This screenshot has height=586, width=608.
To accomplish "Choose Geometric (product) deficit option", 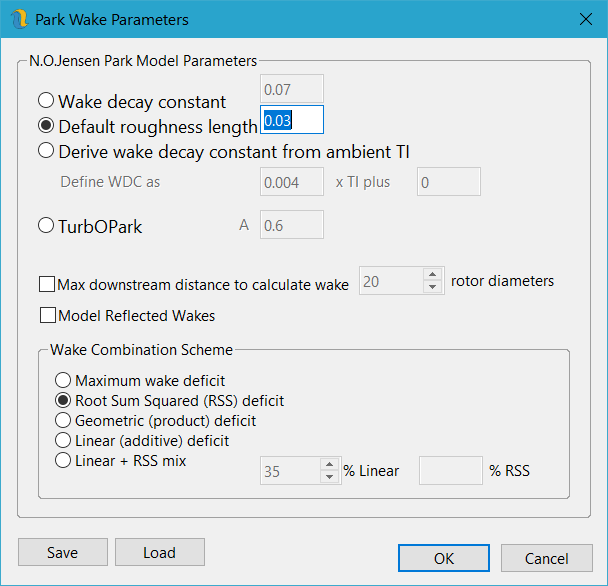I will [x=63, y=420].
